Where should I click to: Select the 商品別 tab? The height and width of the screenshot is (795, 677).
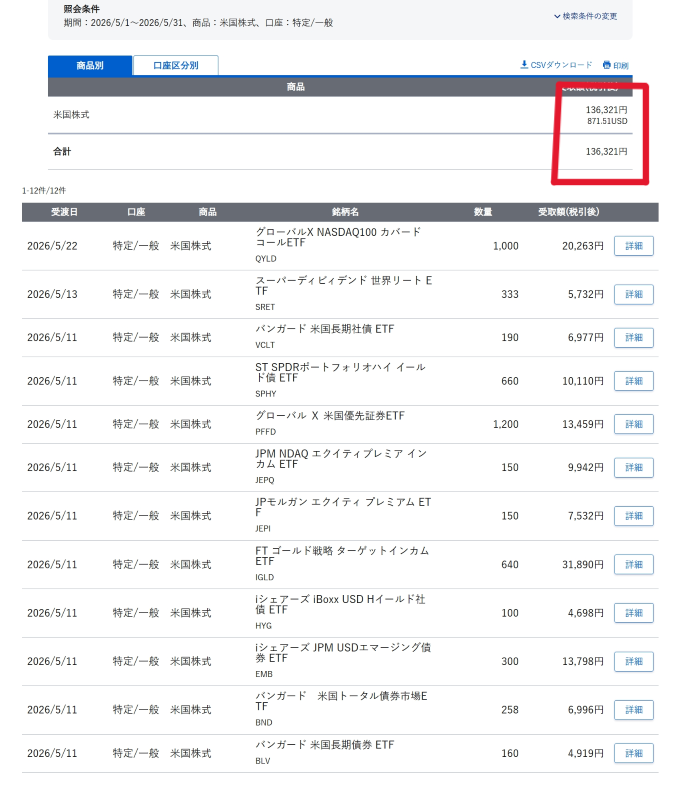pos(90,65)
